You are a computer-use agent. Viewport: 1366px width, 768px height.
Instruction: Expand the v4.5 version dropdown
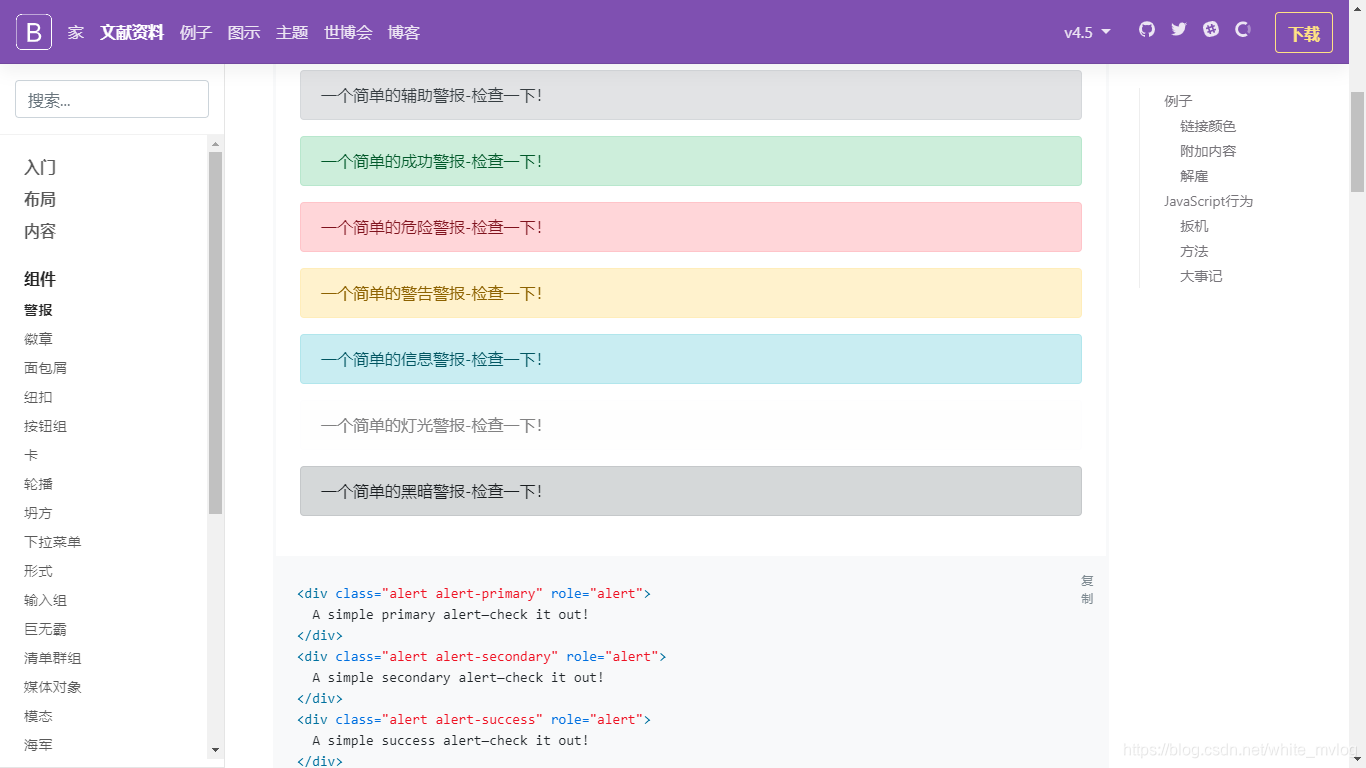(x=1087, y=32)
